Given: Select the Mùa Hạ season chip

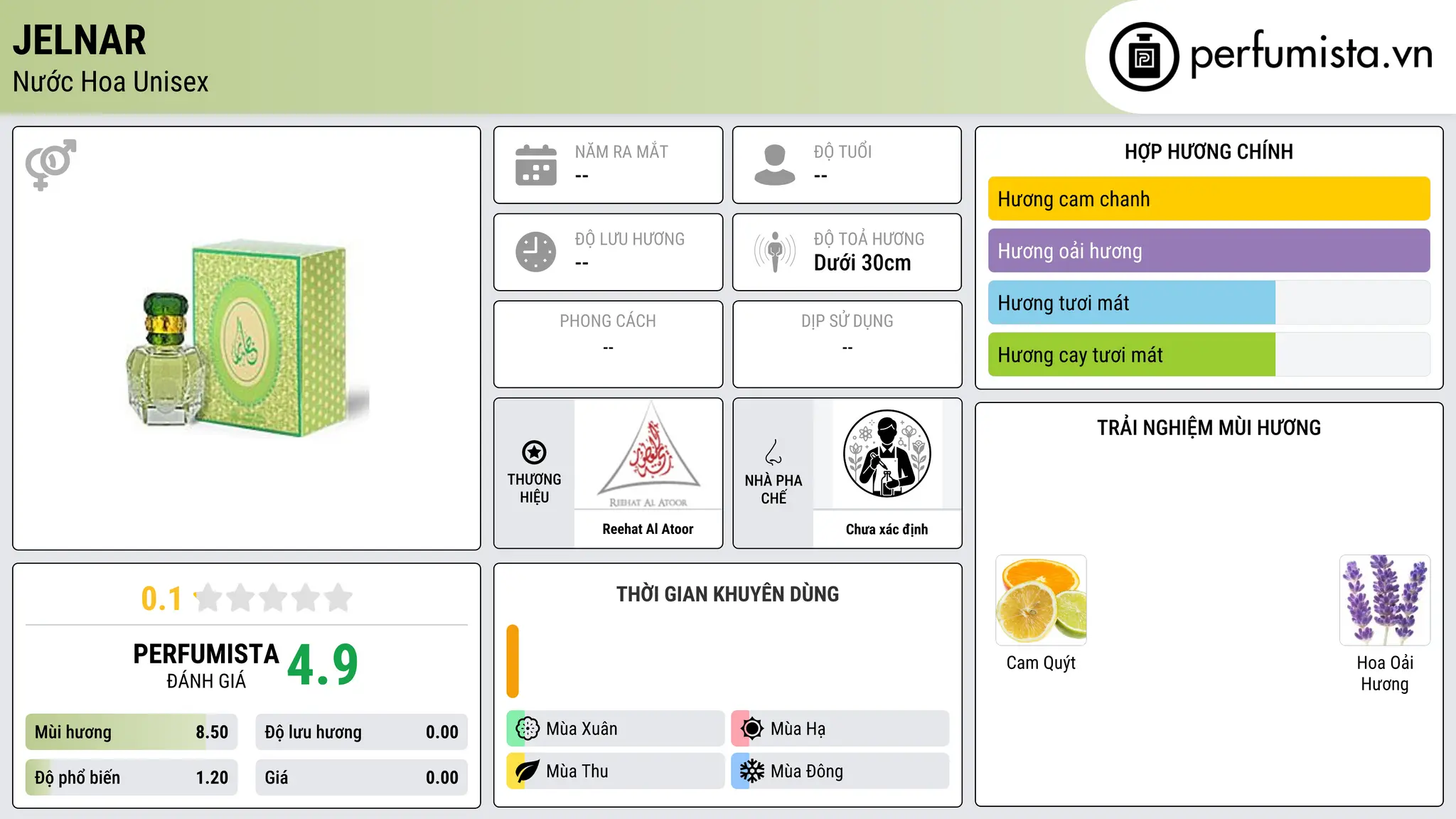Looking at the screenshot, I should [840, 729].
